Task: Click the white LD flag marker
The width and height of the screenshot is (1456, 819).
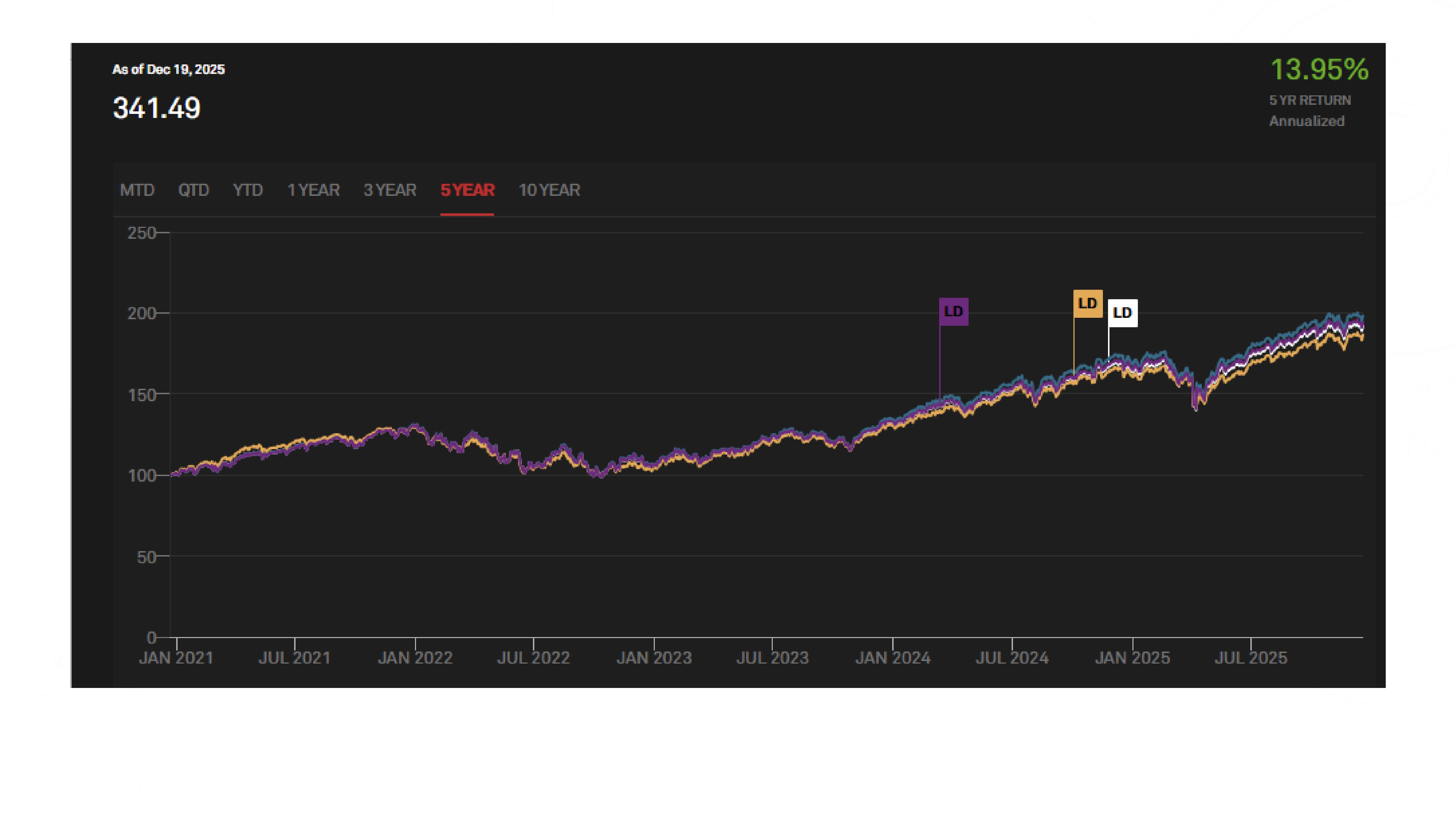Action: (1122, 313)
